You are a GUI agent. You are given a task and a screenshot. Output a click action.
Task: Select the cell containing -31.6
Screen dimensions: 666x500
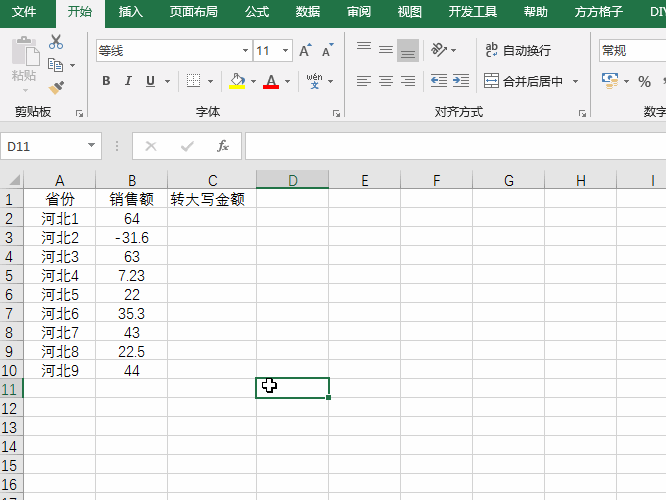132,237
